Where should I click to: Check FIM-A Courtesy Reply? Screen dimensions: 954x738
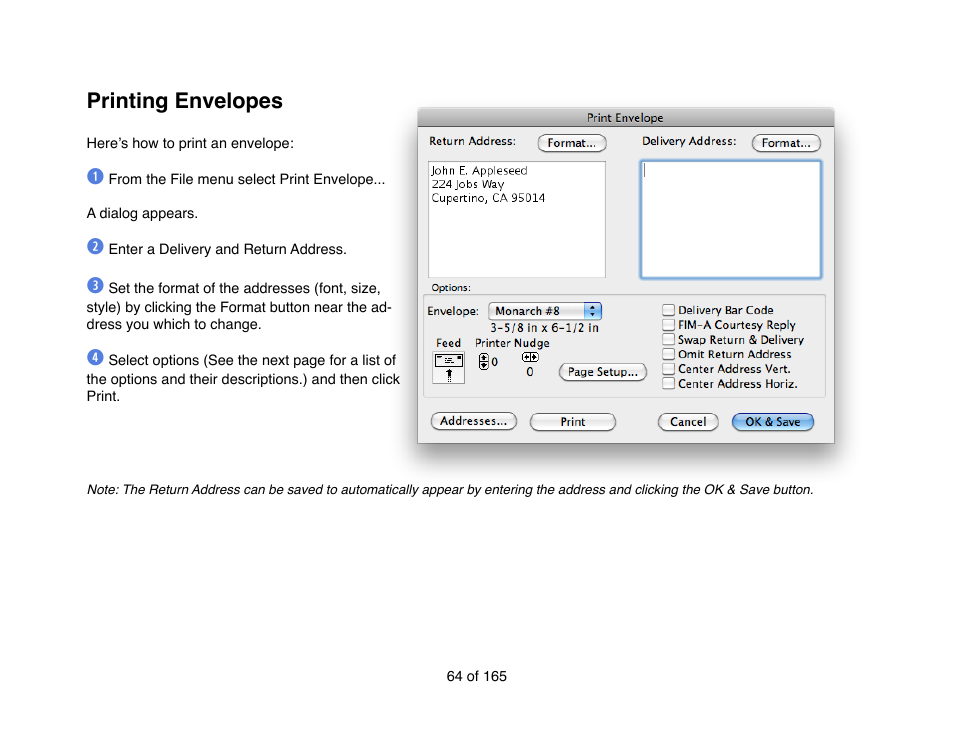(667, 324)
